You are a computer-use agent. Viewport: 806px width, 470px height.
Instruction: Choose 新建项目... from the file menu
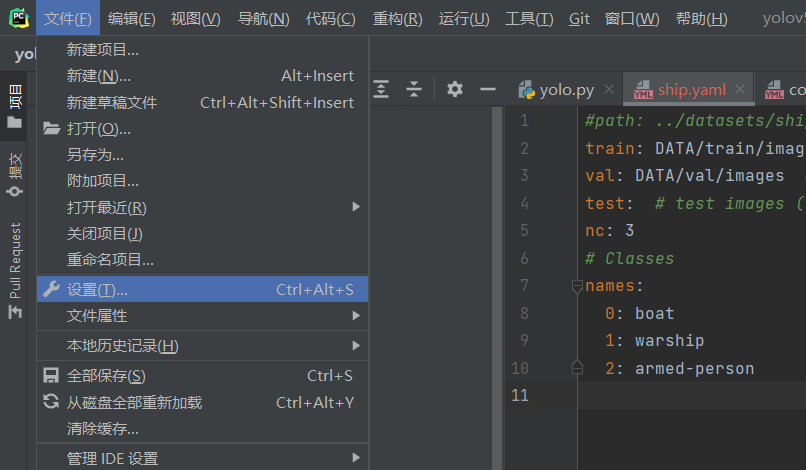pyautogui.click(x=203, y=50)
